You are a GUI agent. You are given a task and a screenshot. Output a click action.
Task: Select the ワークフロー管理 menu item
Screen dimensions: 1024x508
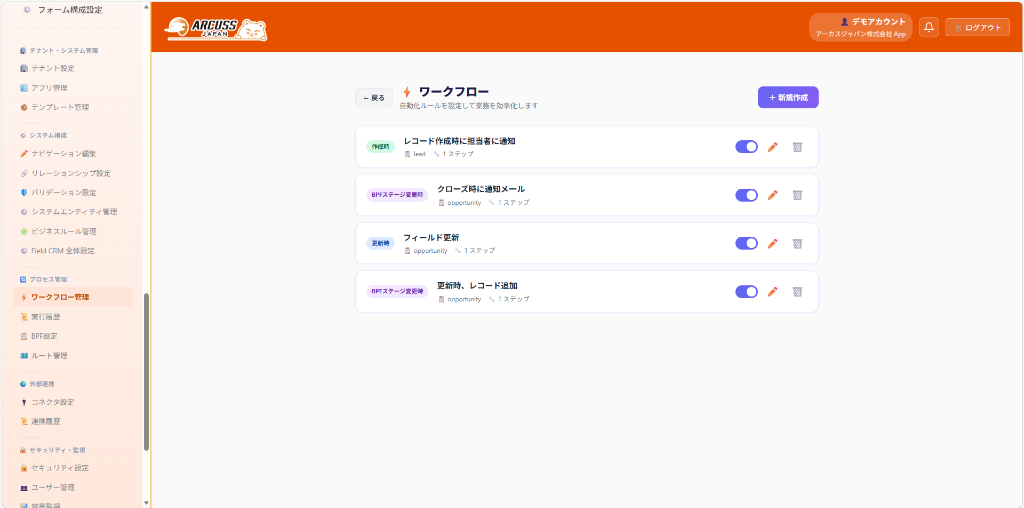tap(72, 297)
